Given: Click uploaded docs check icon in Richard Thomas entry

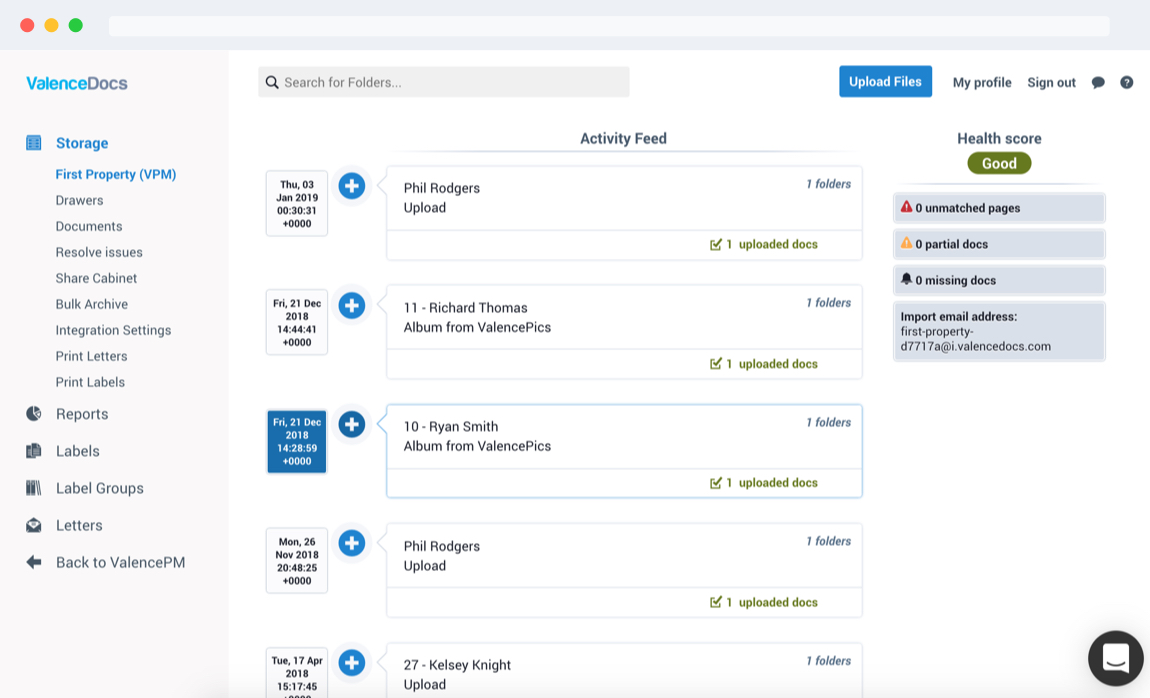Looking at the screenshot, I should (x=716, y=364).
